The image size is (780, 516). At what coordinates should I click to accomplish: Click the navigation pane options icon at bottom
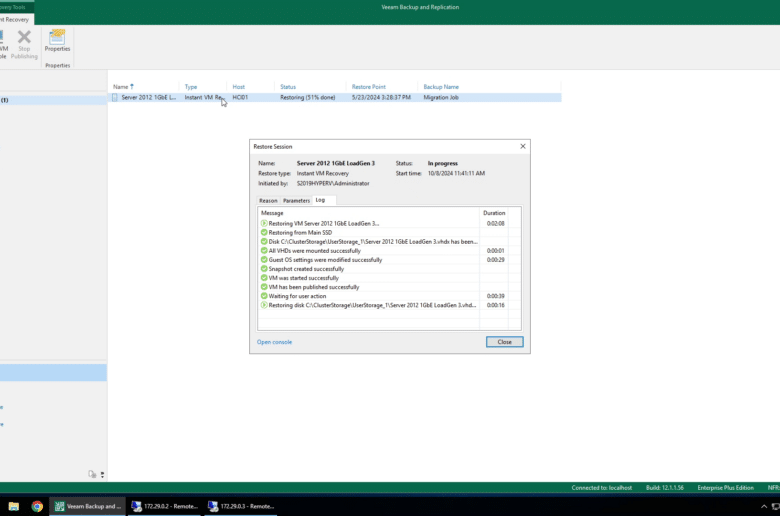92,474
